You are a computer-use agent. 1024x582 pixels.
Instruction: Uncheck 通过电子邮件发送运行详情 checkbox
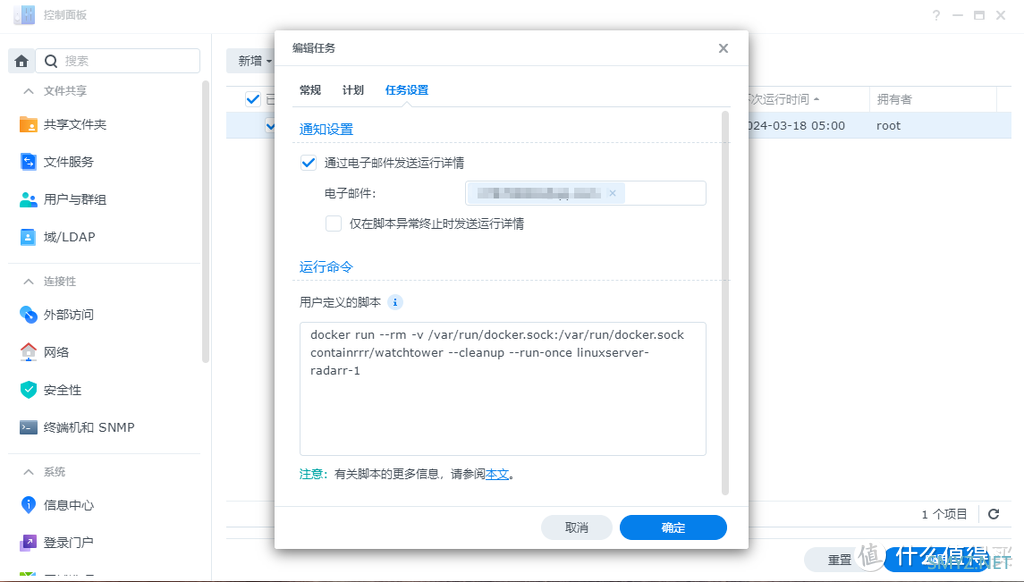308,162
